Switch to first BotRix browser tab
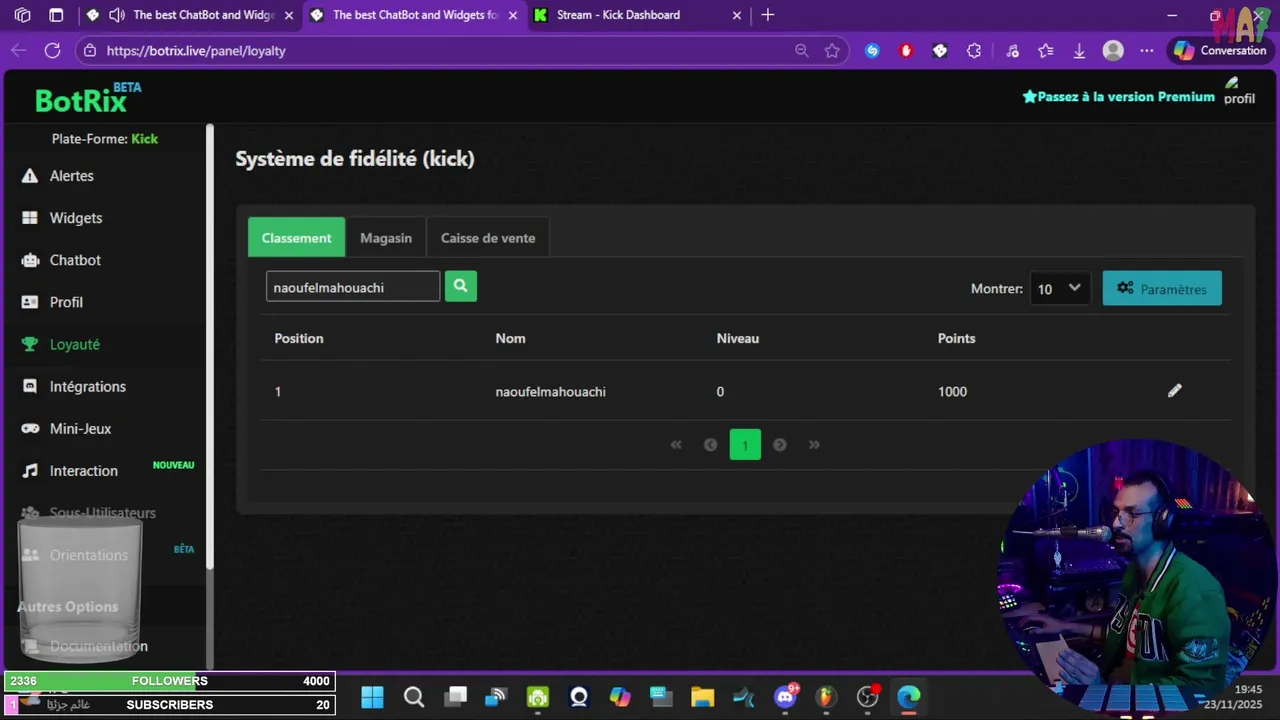This screenshot has width=1280, height=720. (x=190, y=15)
